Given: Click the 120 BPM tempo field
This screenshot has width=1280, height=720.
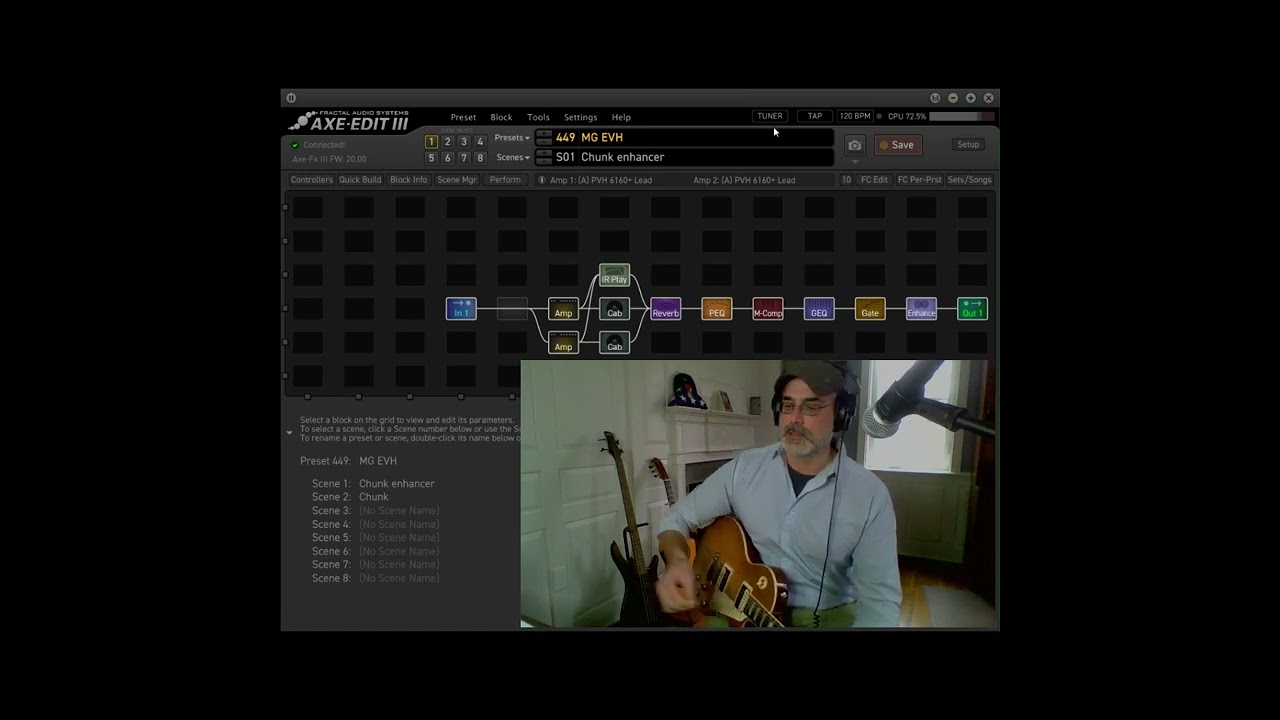Looking at the screenshot, I should pyautogui.click(x=855, y=116).
